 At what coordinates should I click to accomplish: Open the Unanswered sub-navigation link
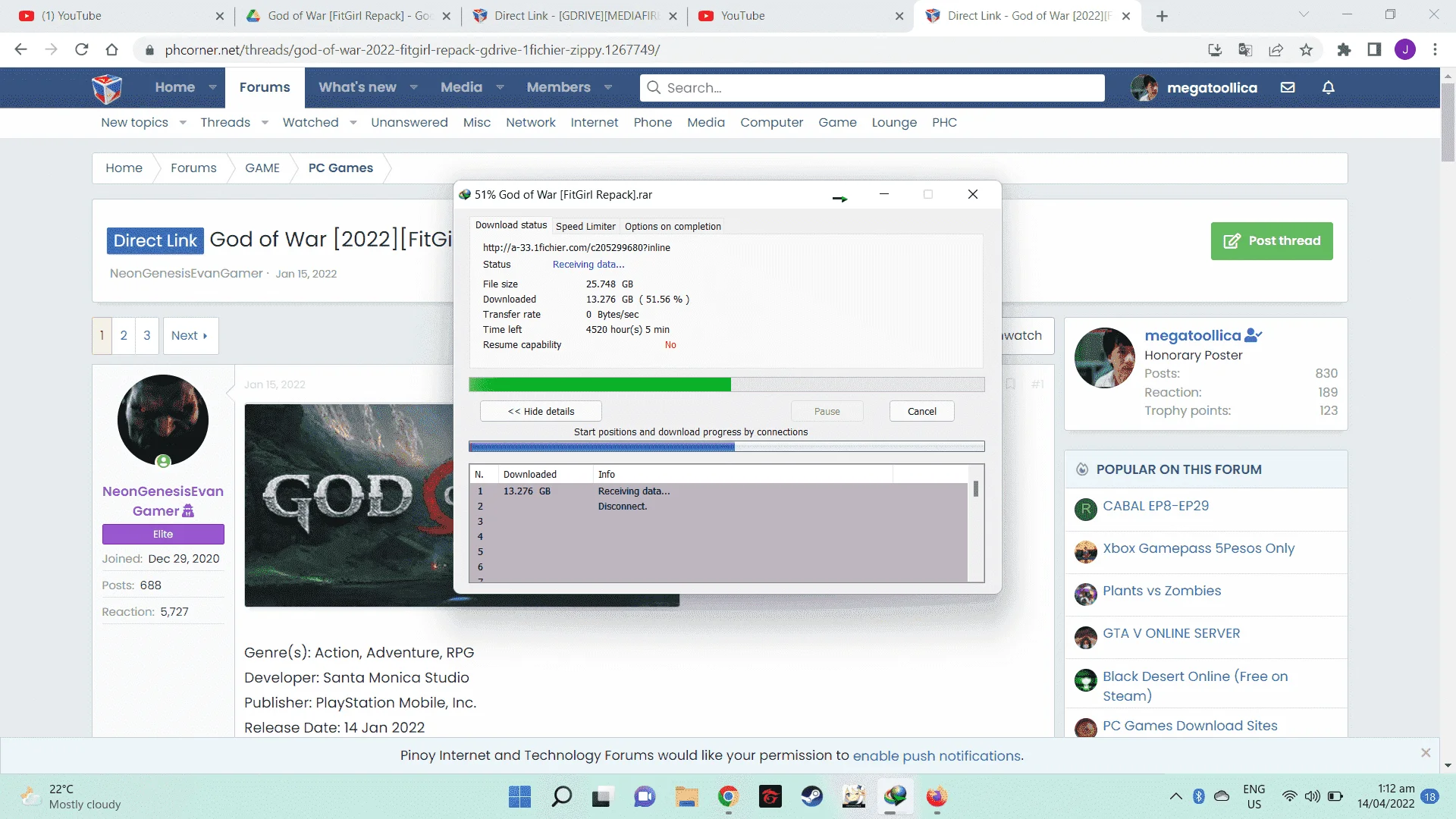[409, 123]
